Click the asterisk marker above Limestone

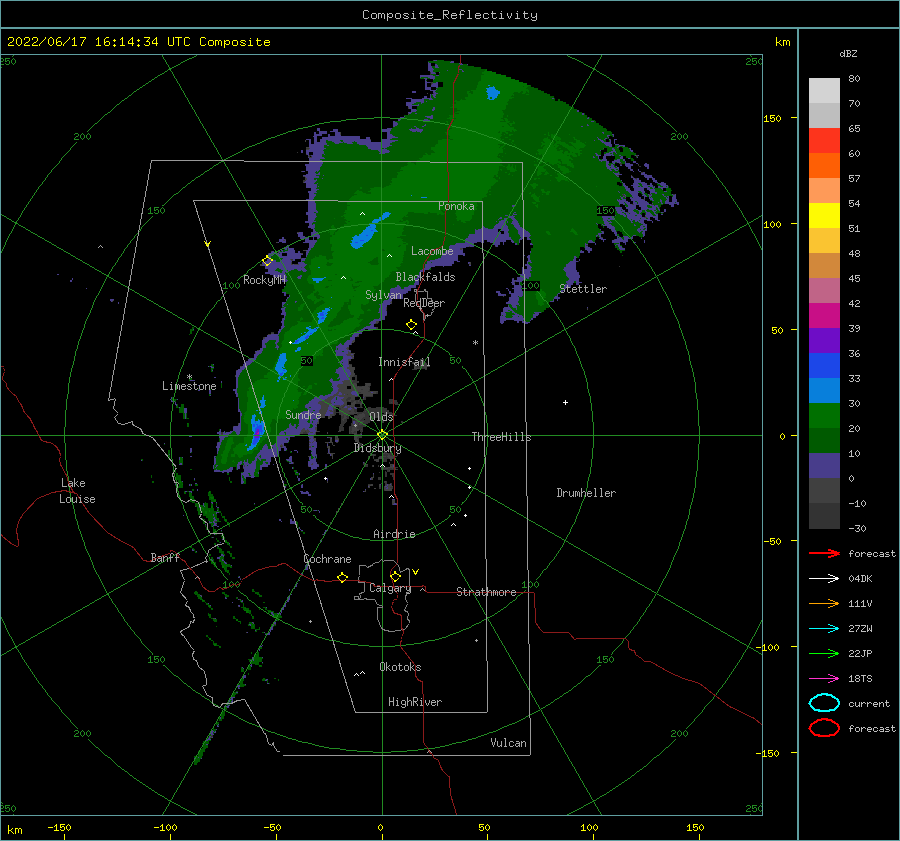point(189,377)
